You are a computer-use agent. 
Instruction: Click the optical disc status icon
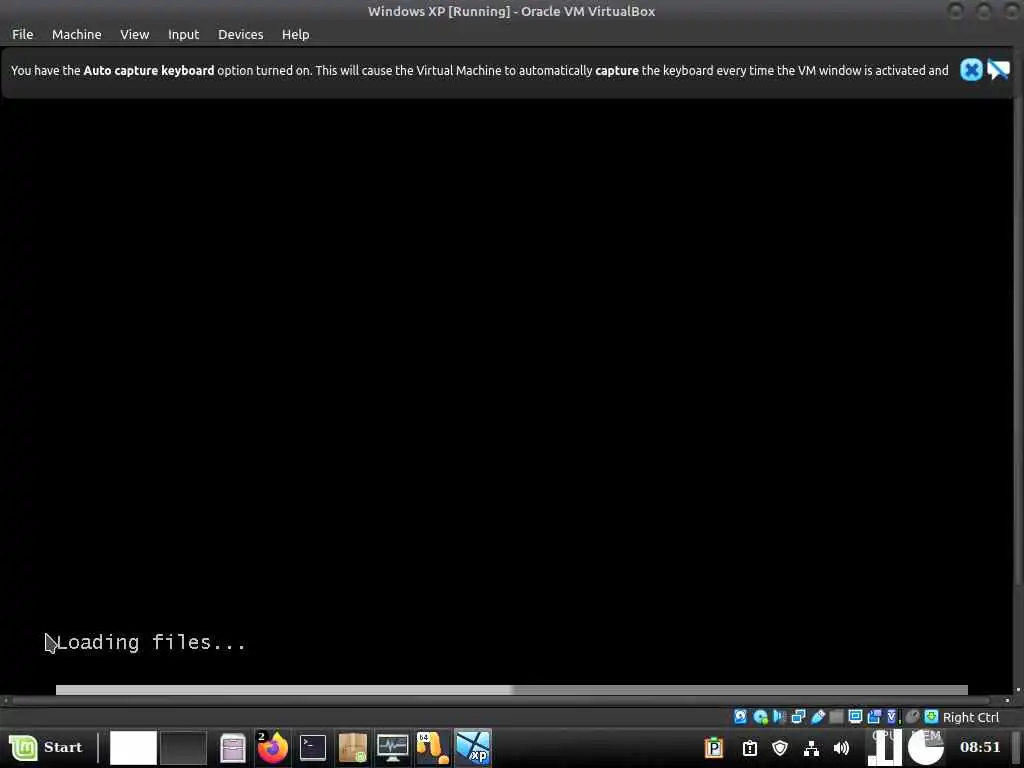pos(760,717)
